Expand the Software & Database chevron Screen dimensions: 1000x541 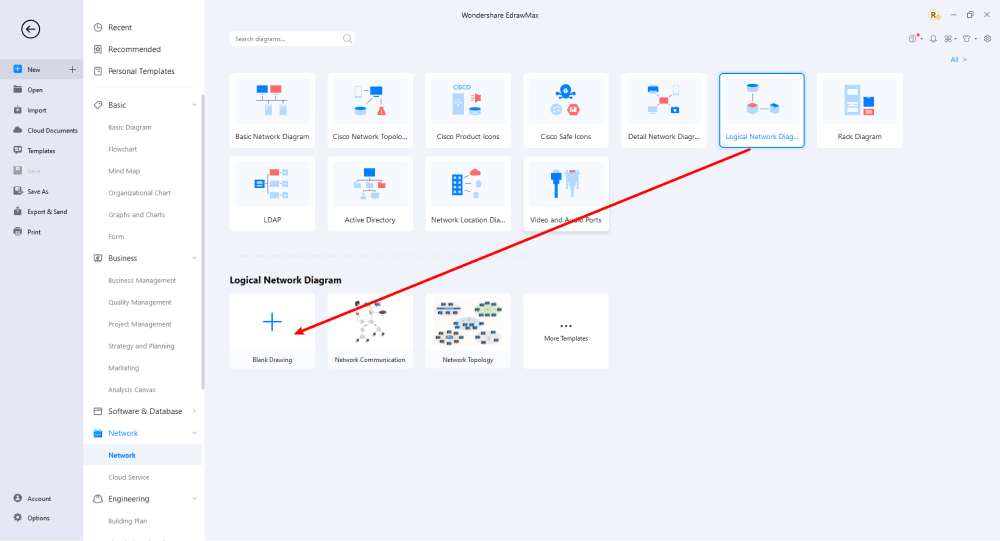194,411
